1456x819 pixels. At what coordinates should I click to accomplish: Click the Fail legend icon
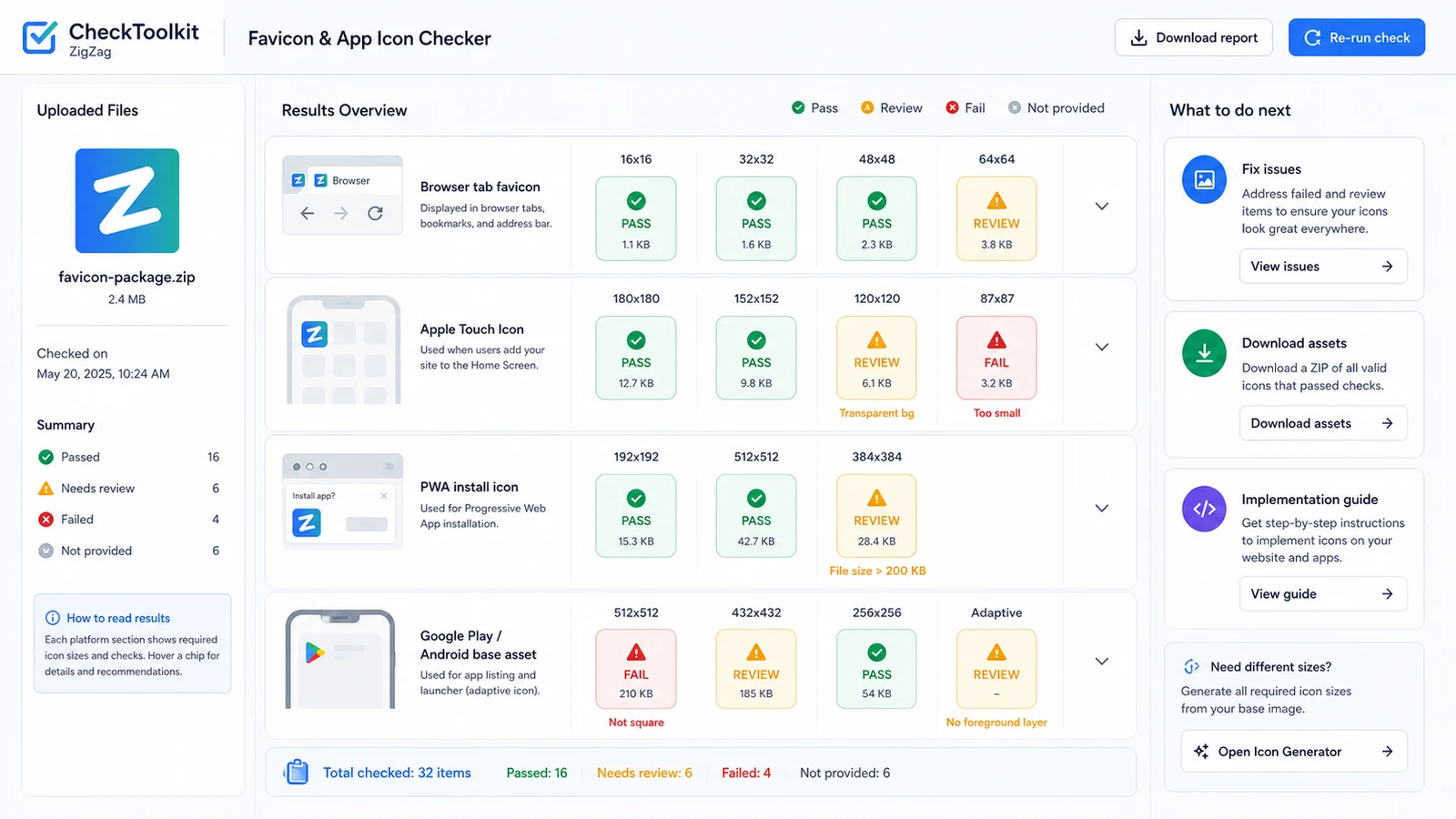(952, 107)
